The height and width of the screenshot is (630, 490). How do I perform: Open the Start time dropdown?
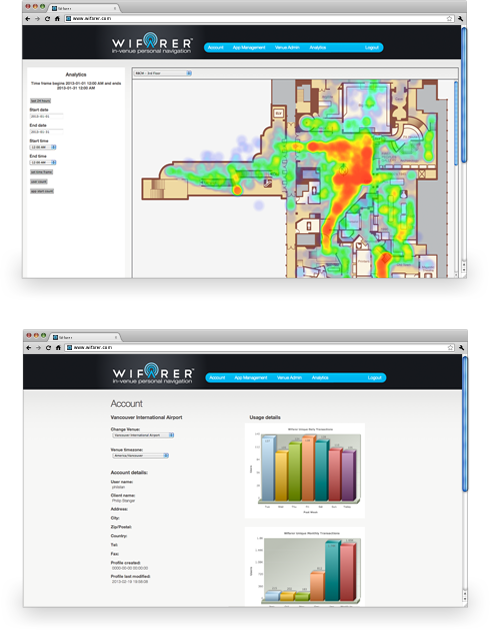pos(43,147)
